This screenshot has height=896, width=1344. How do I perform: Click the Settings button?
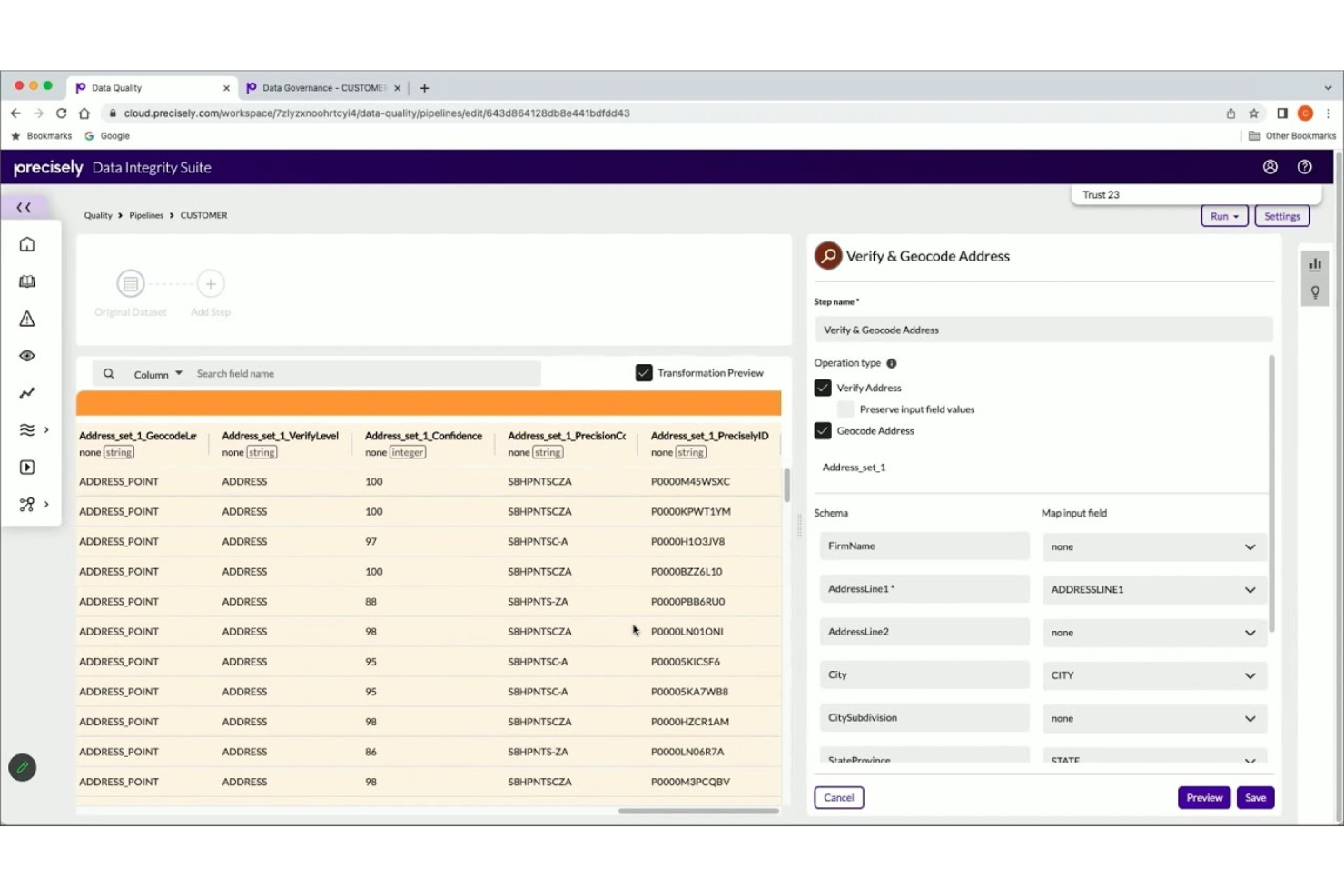(x=1282, y=216)
